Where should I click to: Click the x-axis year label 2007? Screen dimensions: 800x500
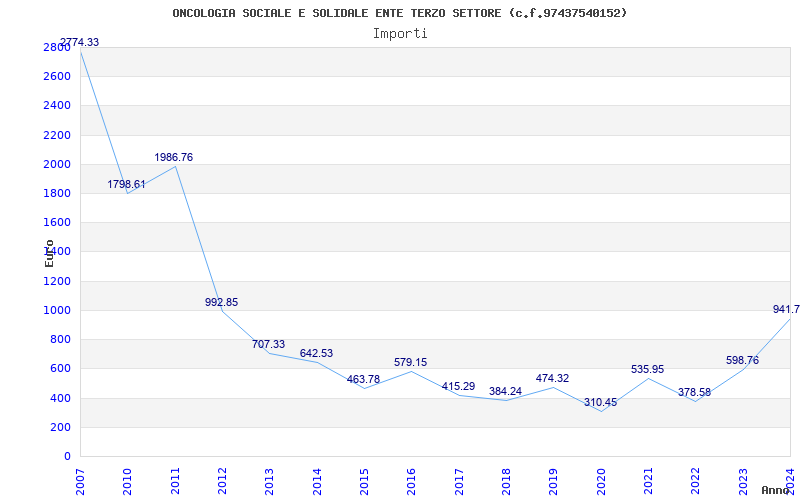coord(80,482)
